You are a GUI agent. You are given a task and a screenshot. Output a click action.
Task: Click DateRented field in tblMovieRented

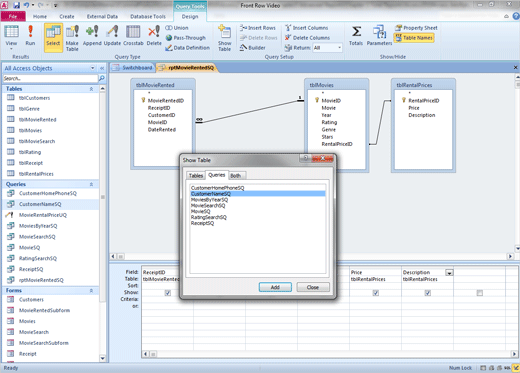click(x=162, y=130)
